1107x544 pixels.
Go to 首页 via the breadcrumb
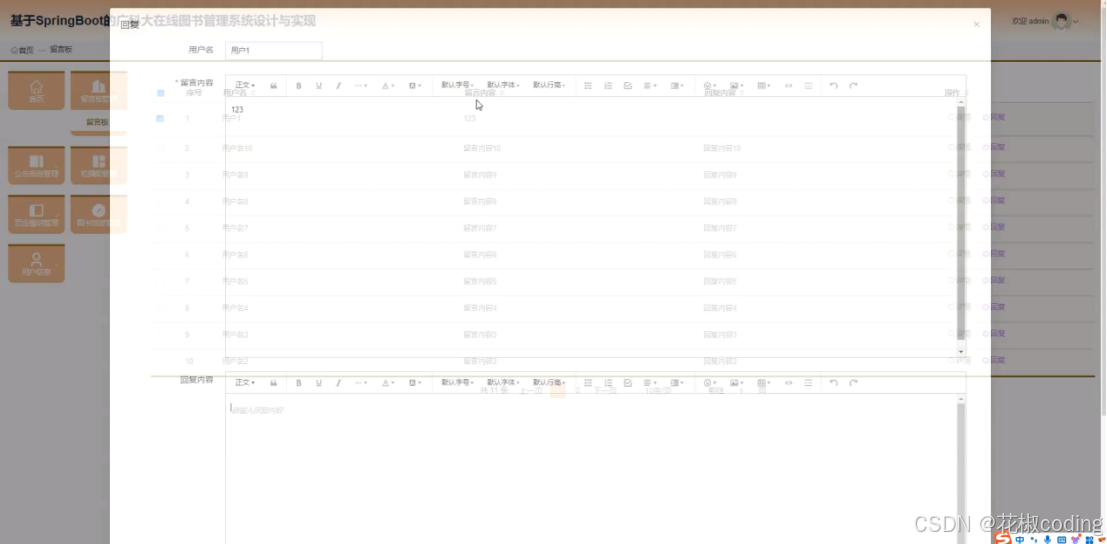pyautogui.click(x=22, y=50)
